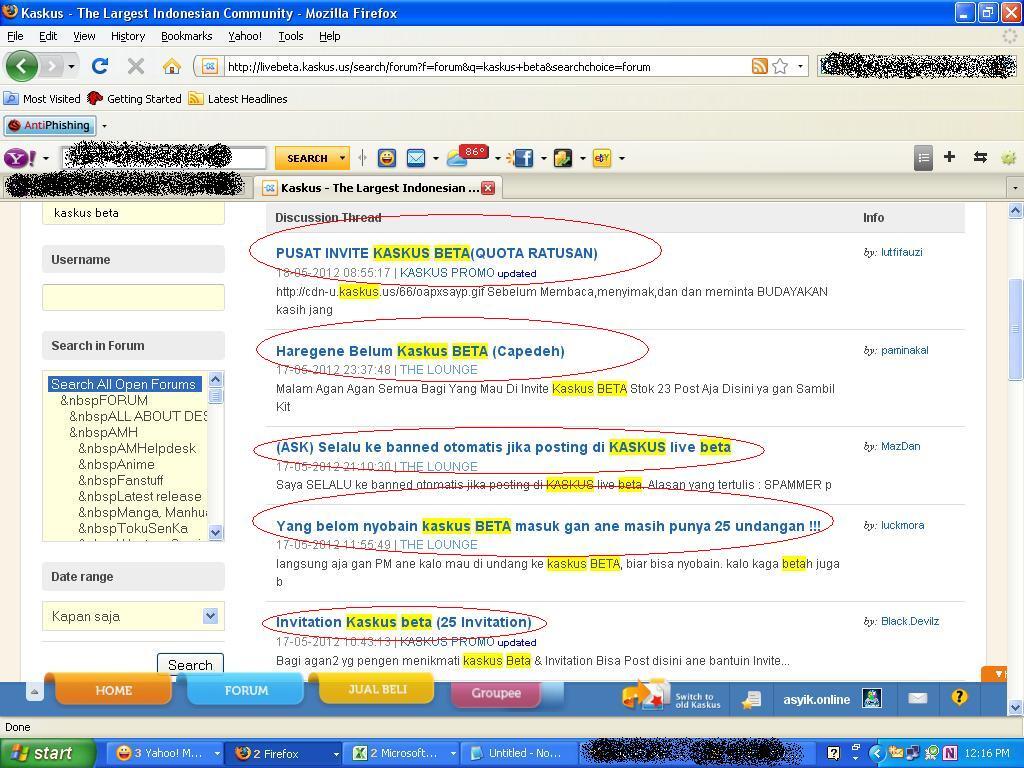Click the list view icon in Yahoo toolbar
This screenshot has width=1024, height=768.
pos(923,157)
